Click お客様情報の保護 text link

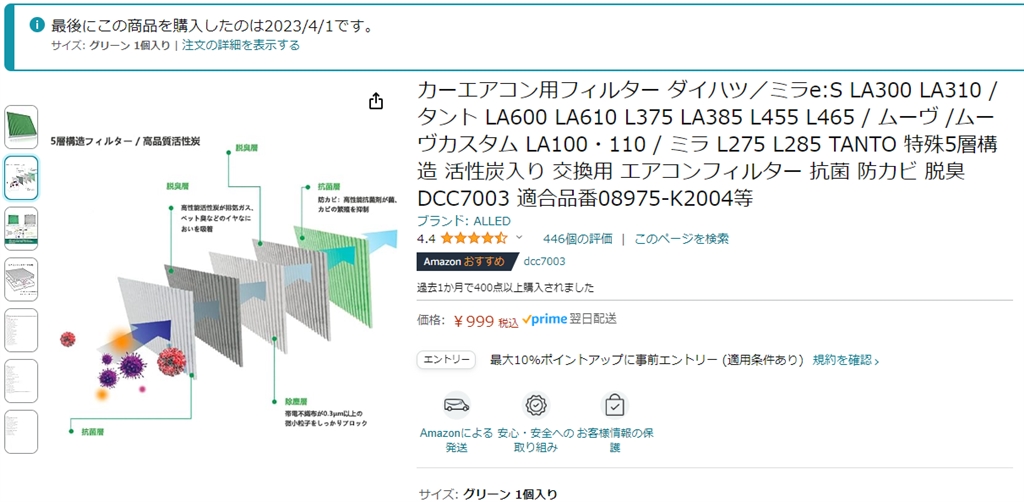click(615, 441)
